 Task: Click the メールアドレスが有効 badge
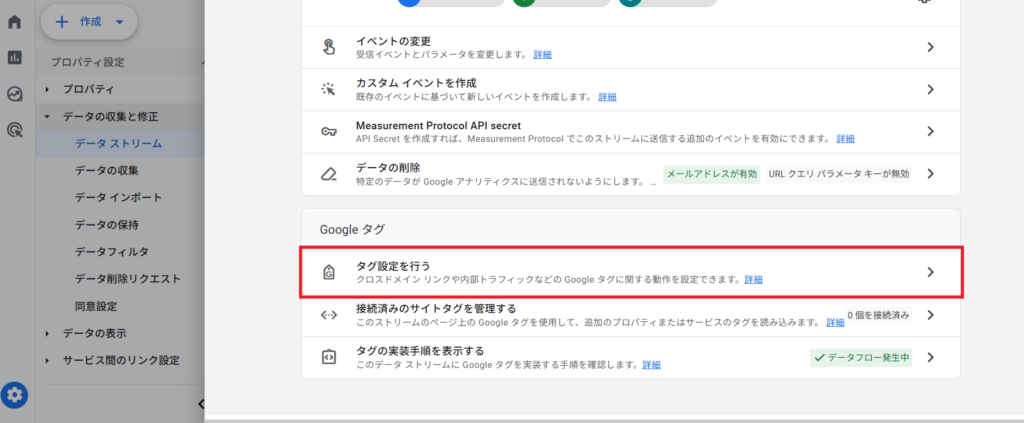(x=712, y=174)
